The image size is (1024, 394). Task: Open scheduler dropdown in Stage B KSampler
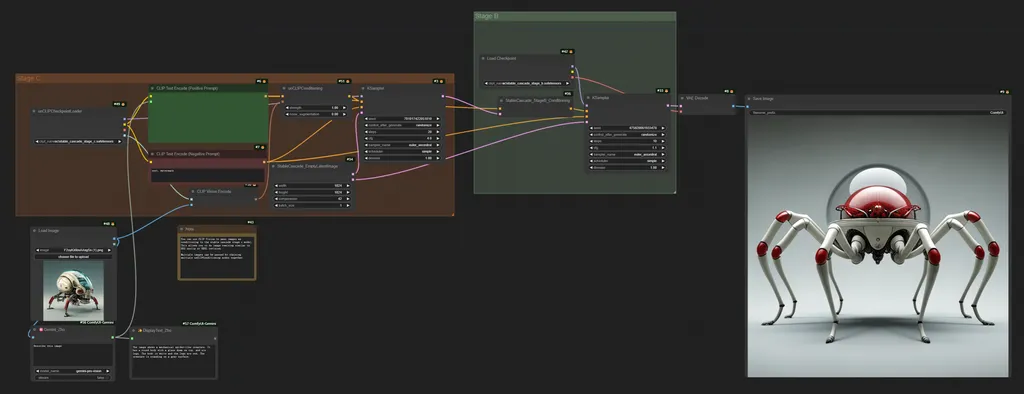(x=627, y=160)
